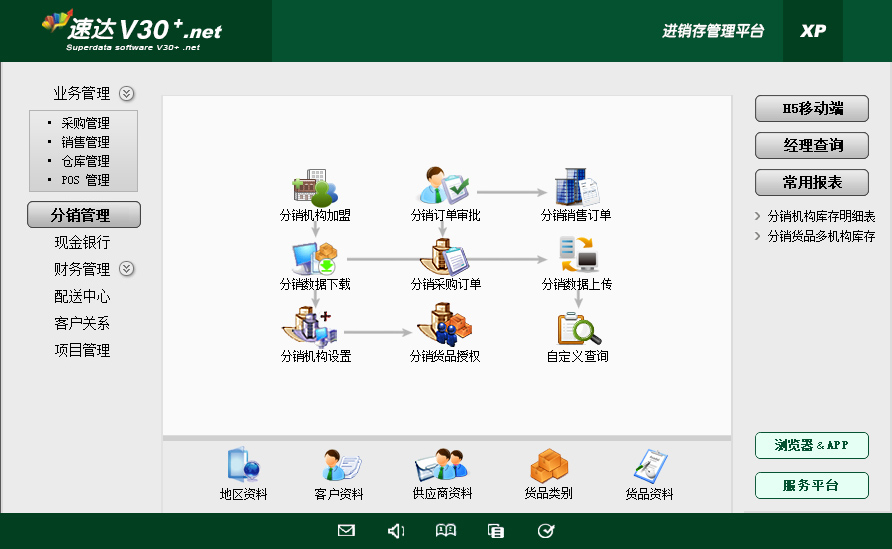Screen dimensions: 892x549
Task: Switch to 现金银行 module
Action: pyautogui.click(x=82, y=242)
